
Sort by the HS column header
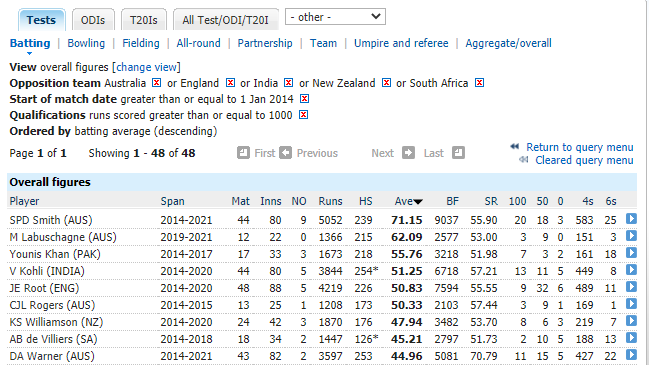(x=365, y=201)
